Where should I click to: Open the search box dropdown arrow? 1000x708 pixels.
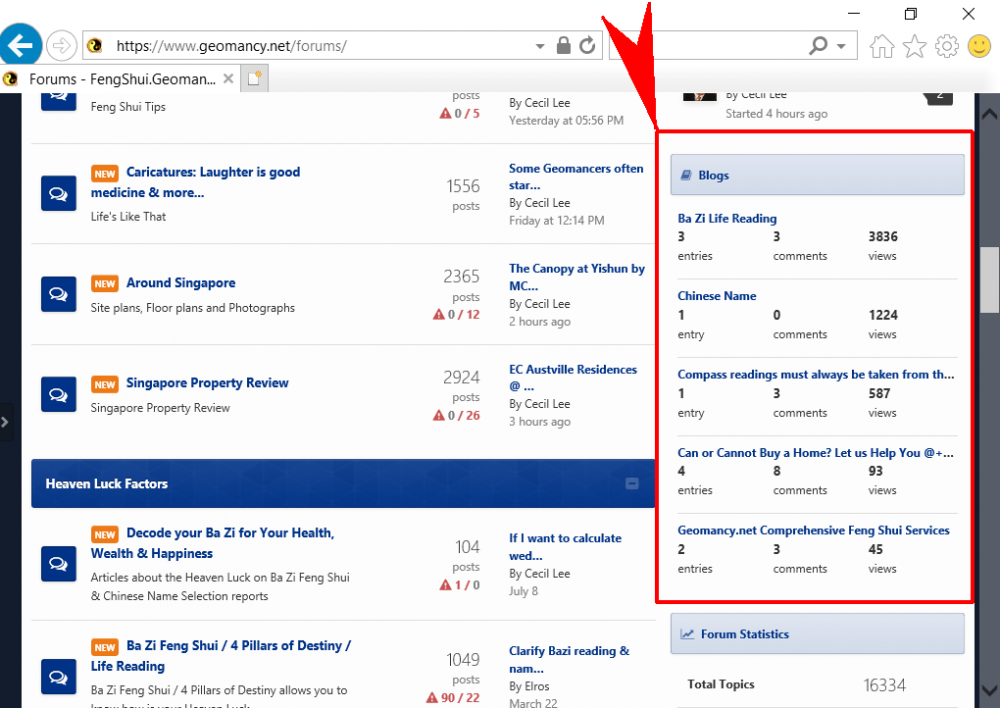(841, 46)
